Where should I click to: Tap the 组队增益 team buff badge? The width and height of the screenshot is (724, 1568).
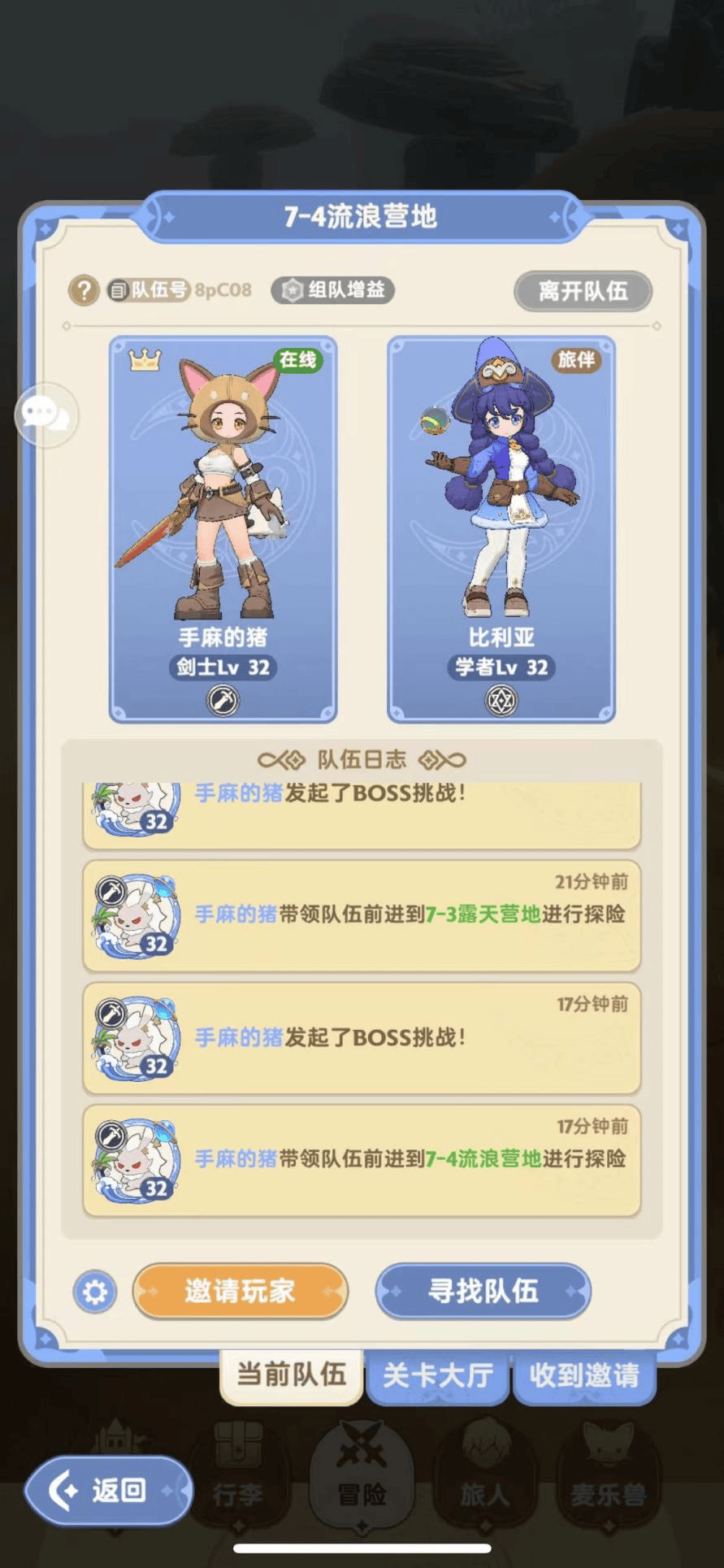tap(333, 290)
